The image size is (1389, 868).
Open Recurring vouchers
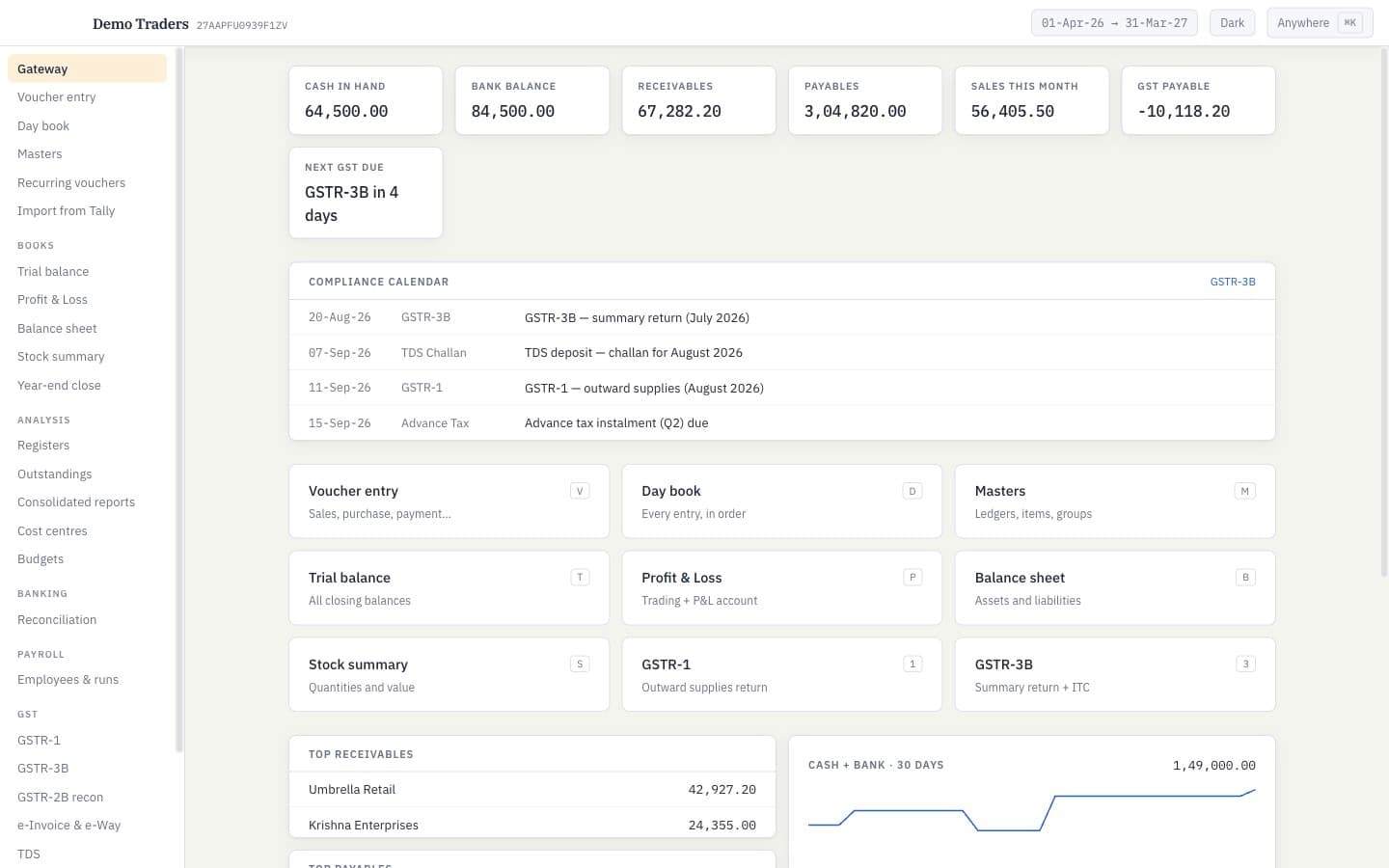(x=87, y=182)
